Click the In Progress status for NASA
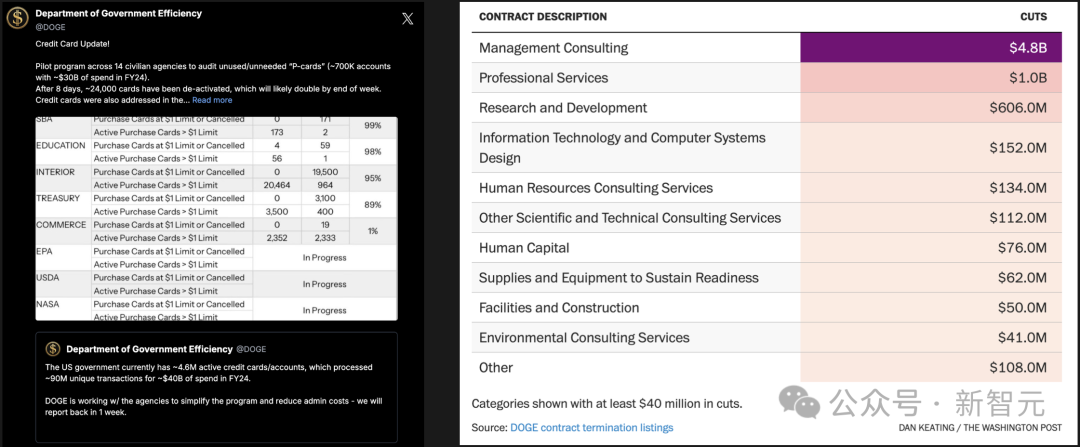Screen dimensions: 1080x447 click(x=324, y=310)
